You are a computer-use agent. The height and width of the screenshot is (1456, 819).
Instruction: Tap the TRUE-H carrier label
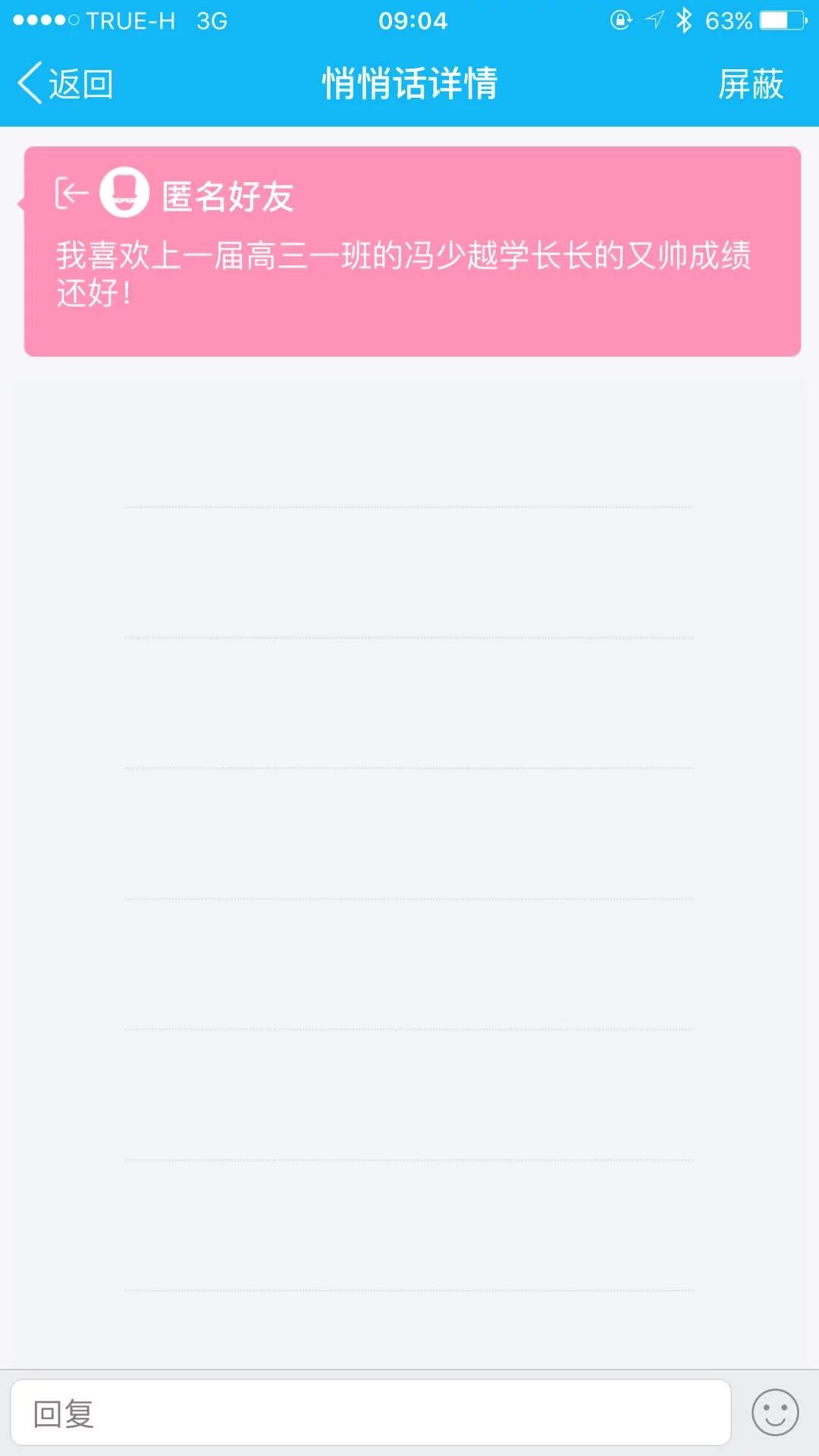pyautogui.click(x=130, y=20)
